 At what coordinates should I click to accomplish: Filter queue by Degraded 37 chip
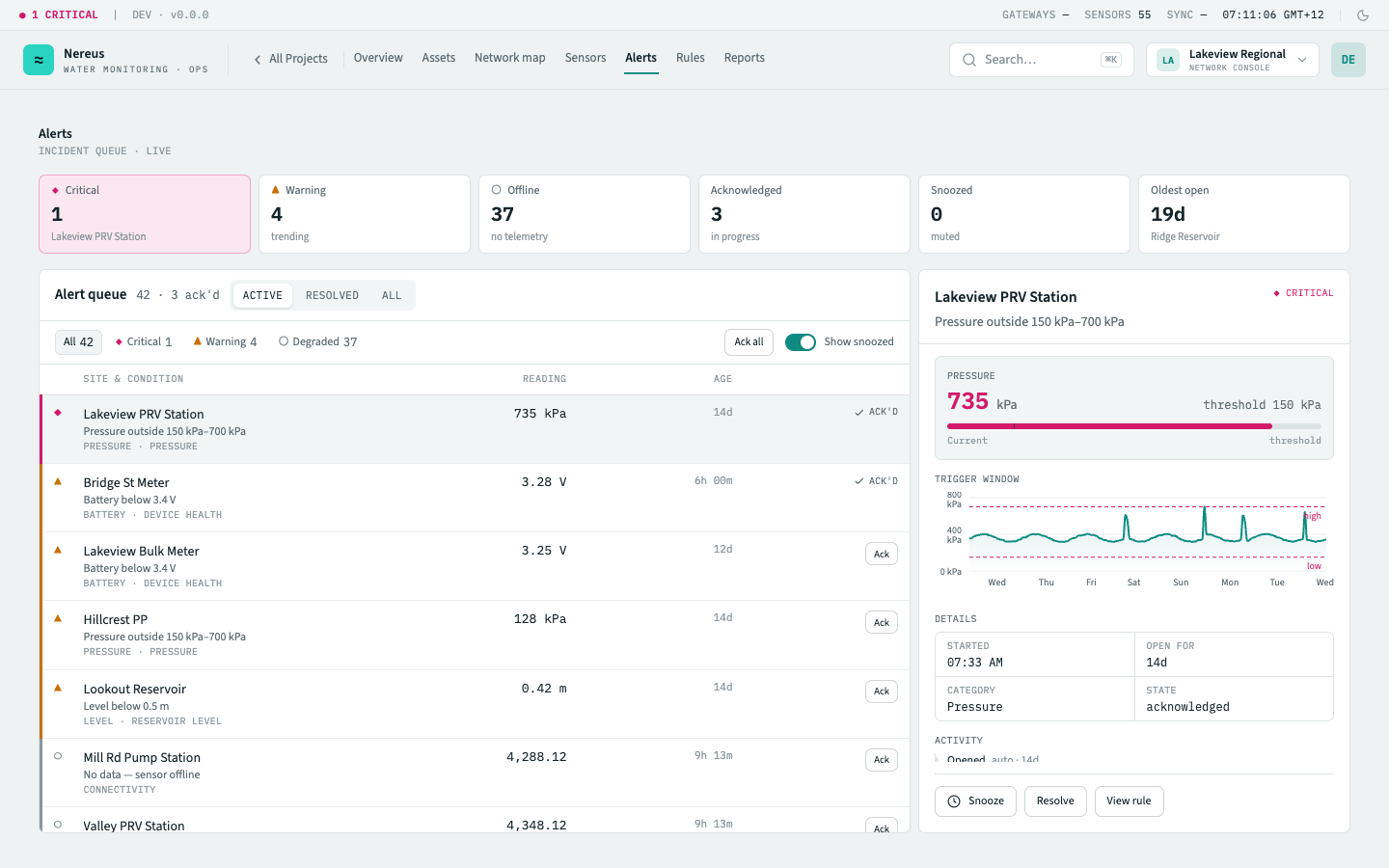point(318,342)
